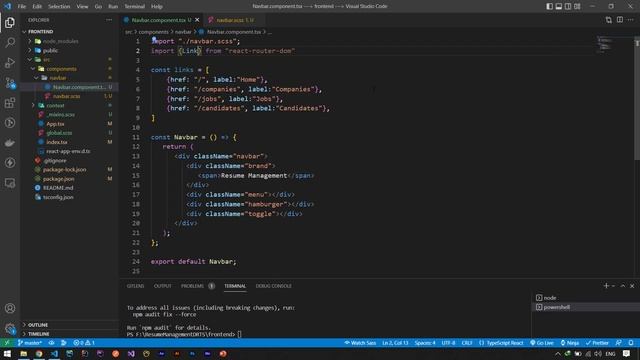Open the Terminal menu
Viewport: 640px width, 360px height.
134,6
